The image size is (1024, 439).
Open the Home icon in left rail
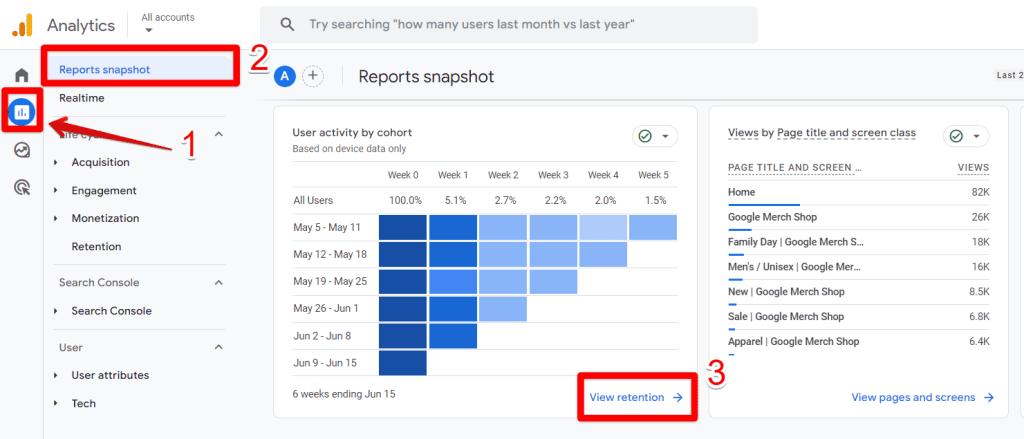click(22, 74)
